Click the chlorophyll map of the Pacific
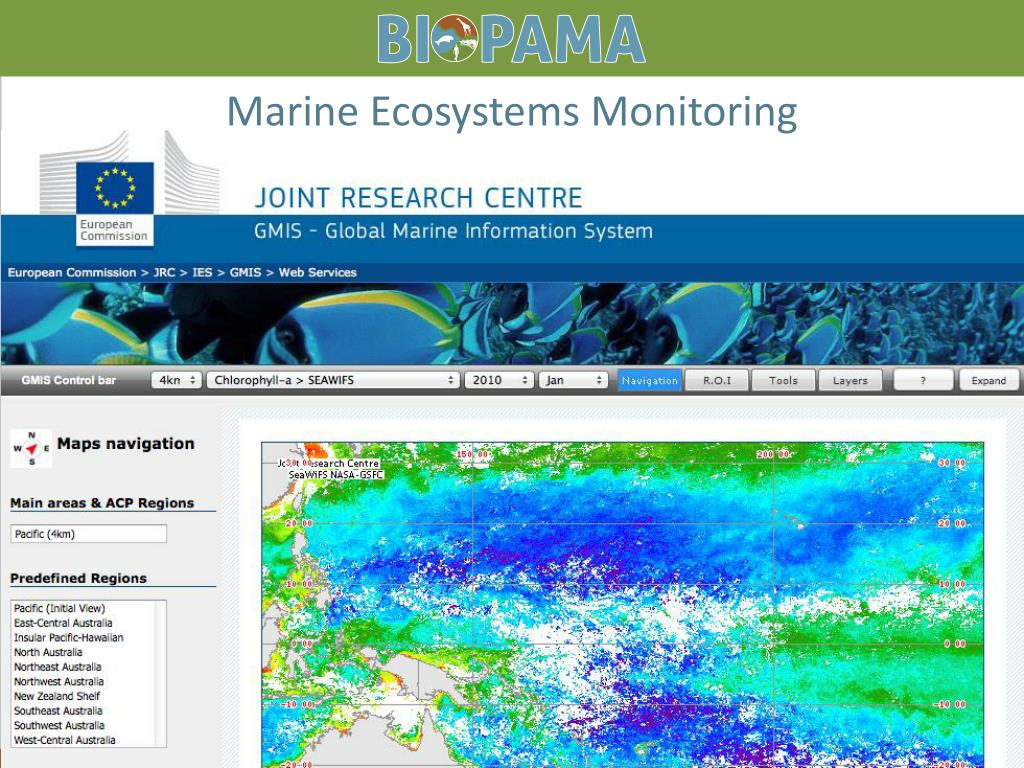Screen dimensions: 1024x768 [622, 605]
